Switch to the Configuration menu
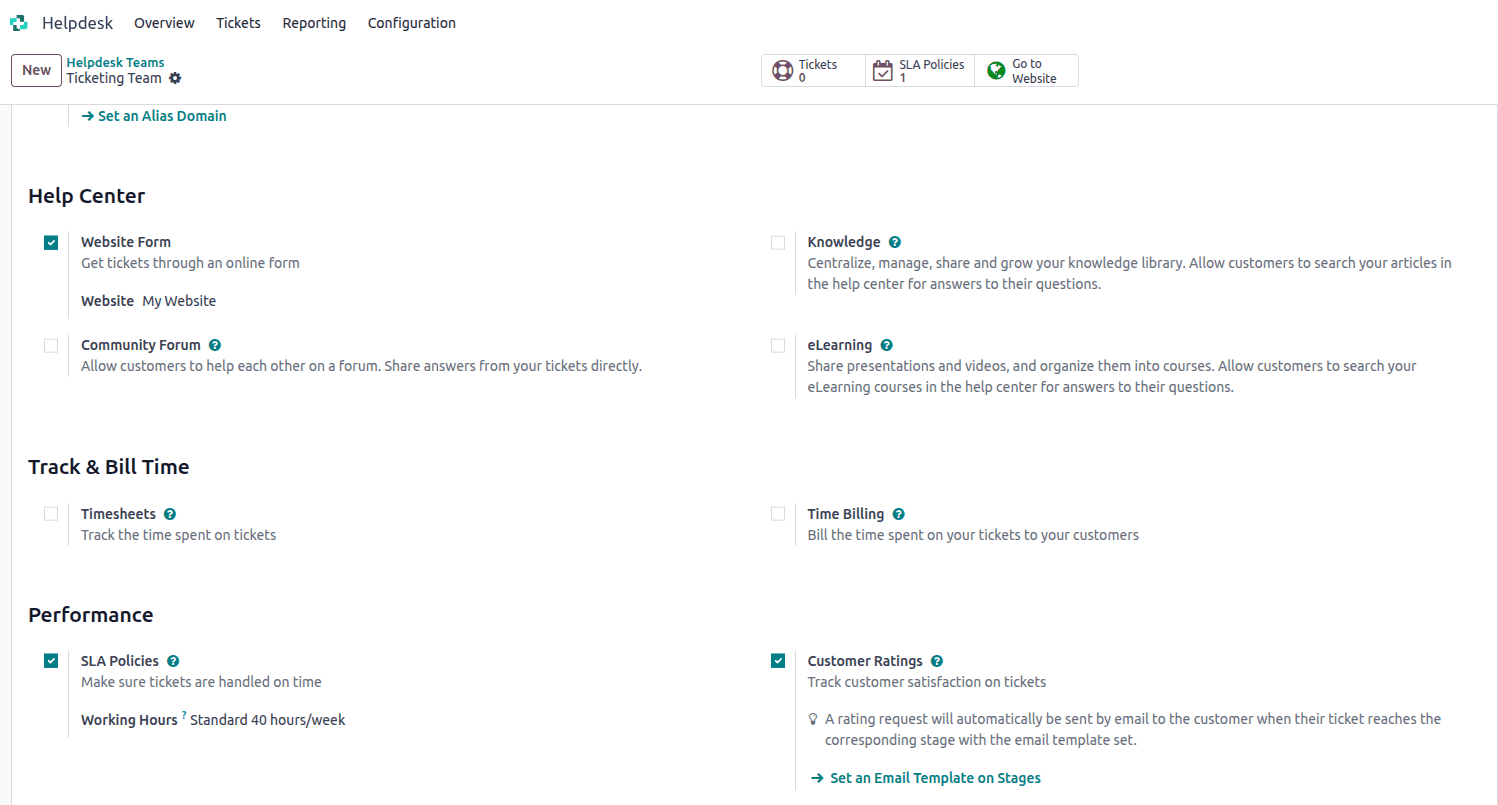1498x805 pixels. 411,22
